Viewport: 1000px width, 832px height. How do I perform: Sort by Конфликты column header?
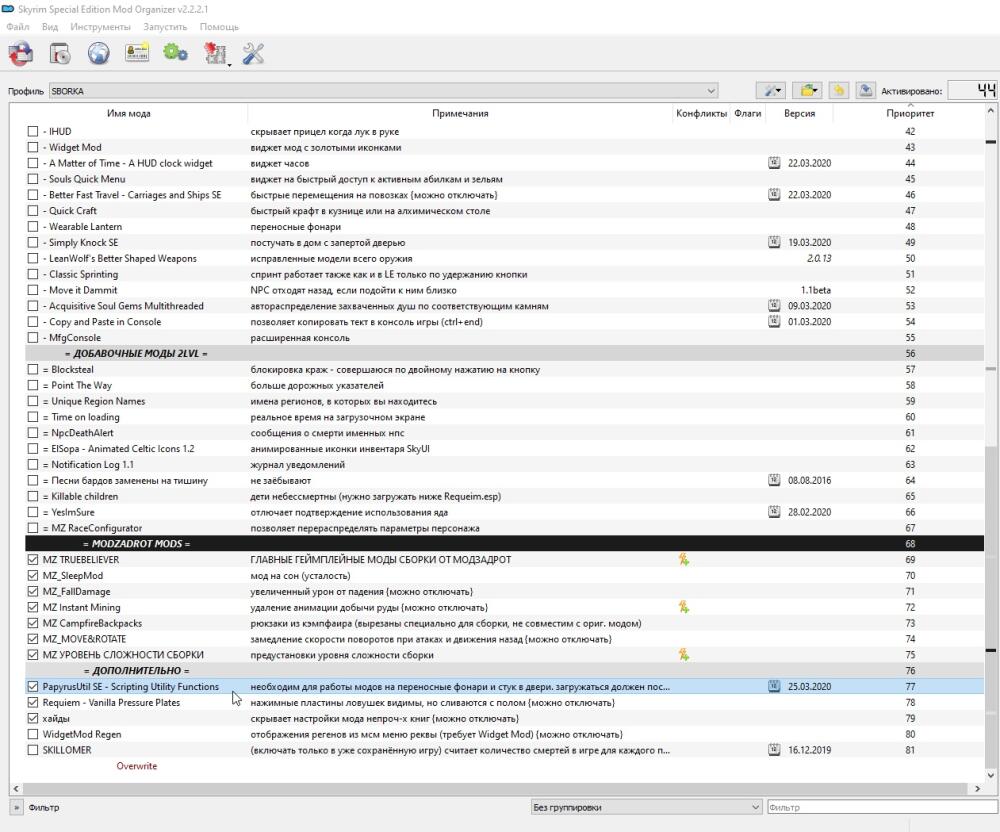pyautogui.click(x=701, y=113)
